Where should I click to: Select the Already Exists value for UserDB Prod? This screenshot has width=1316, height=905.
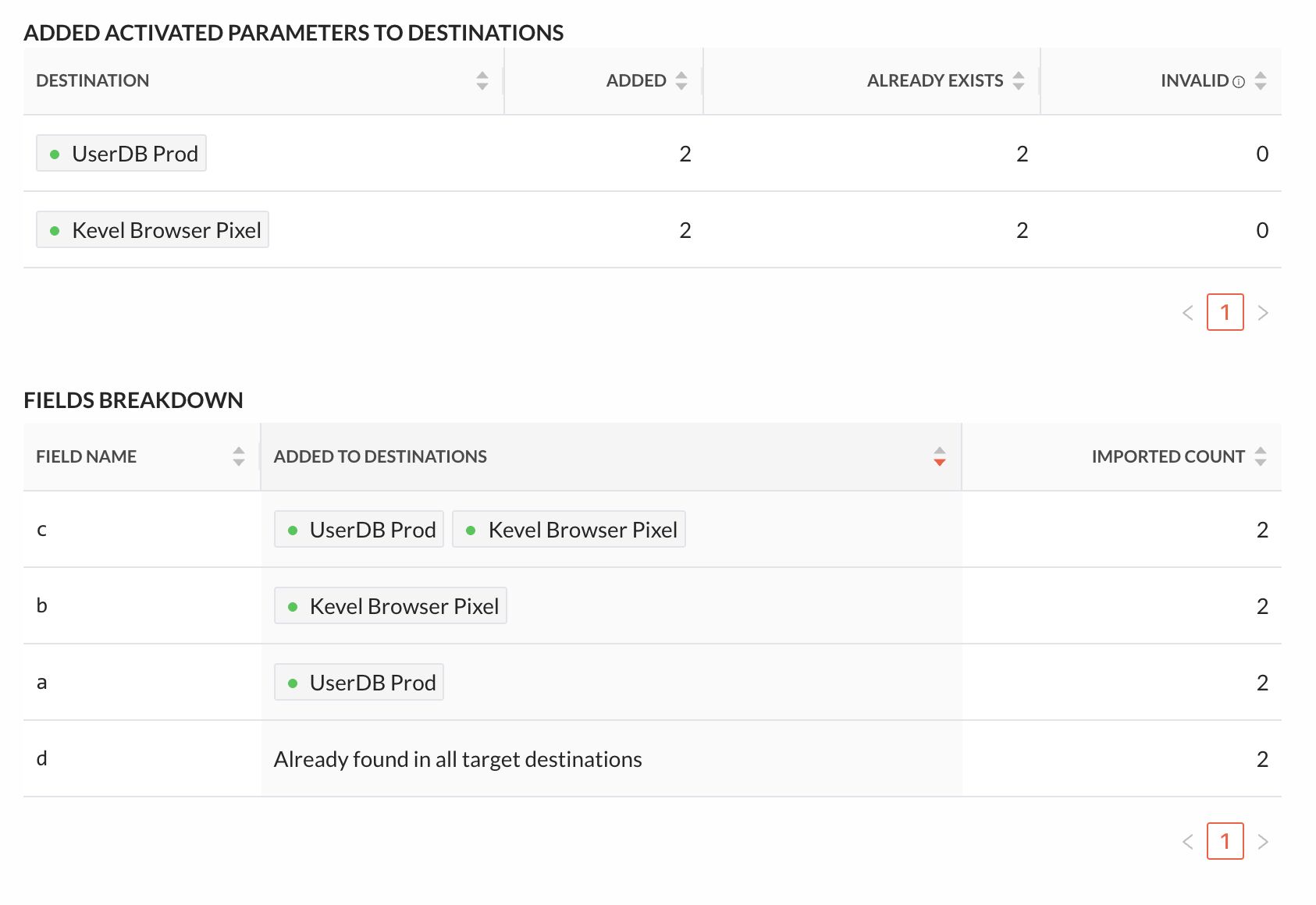point(1023,154)
